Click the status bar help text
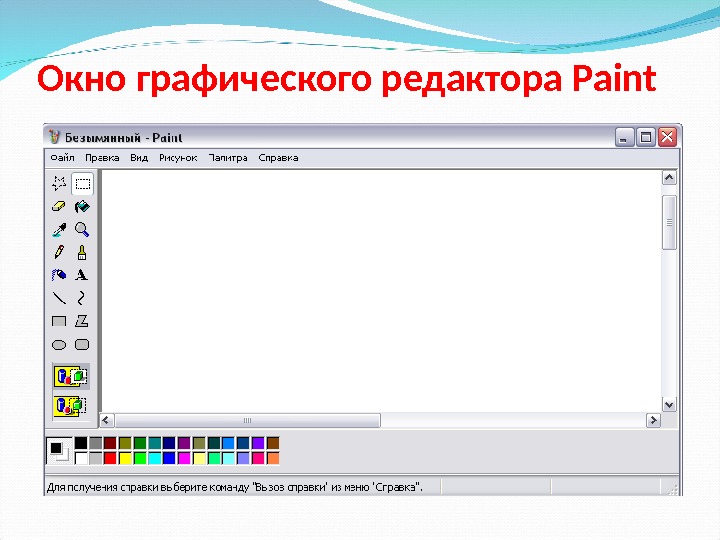This screenshot has width=720, height=540. tap(235, 487)
